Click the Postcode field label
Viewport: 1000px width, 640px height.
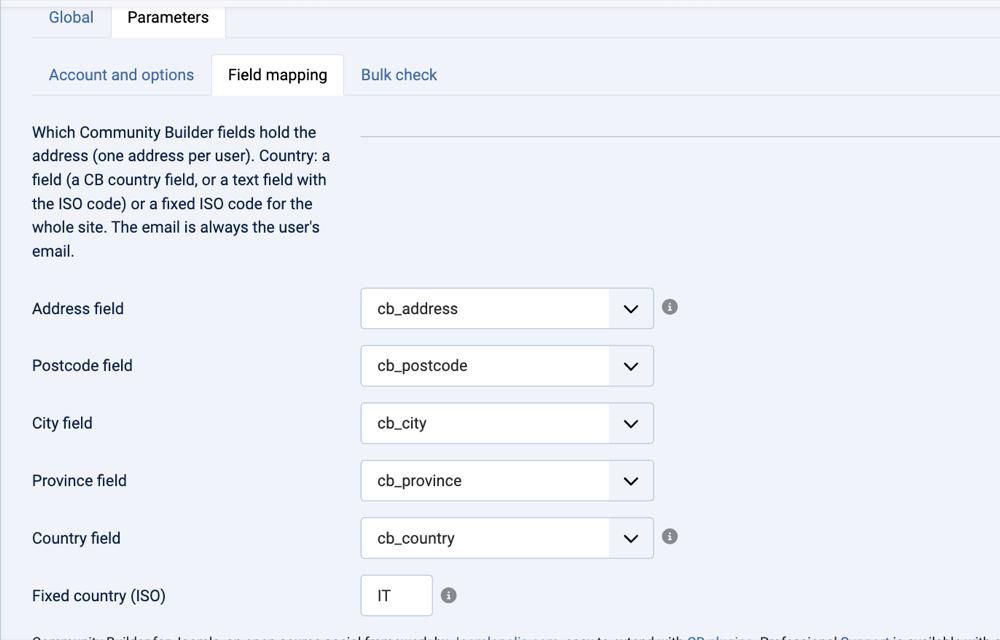pos(82,366)
